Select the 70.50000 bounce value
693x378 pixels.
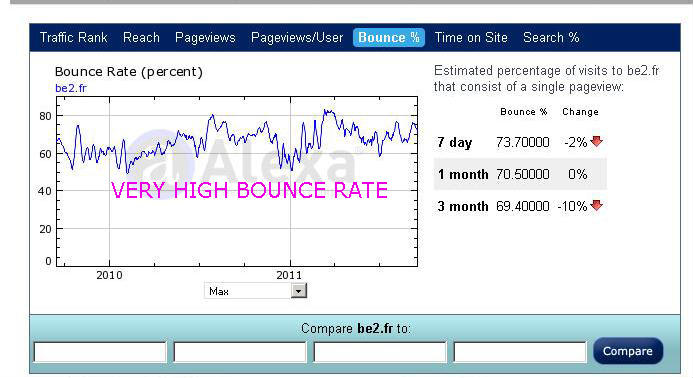click(522, 174)
